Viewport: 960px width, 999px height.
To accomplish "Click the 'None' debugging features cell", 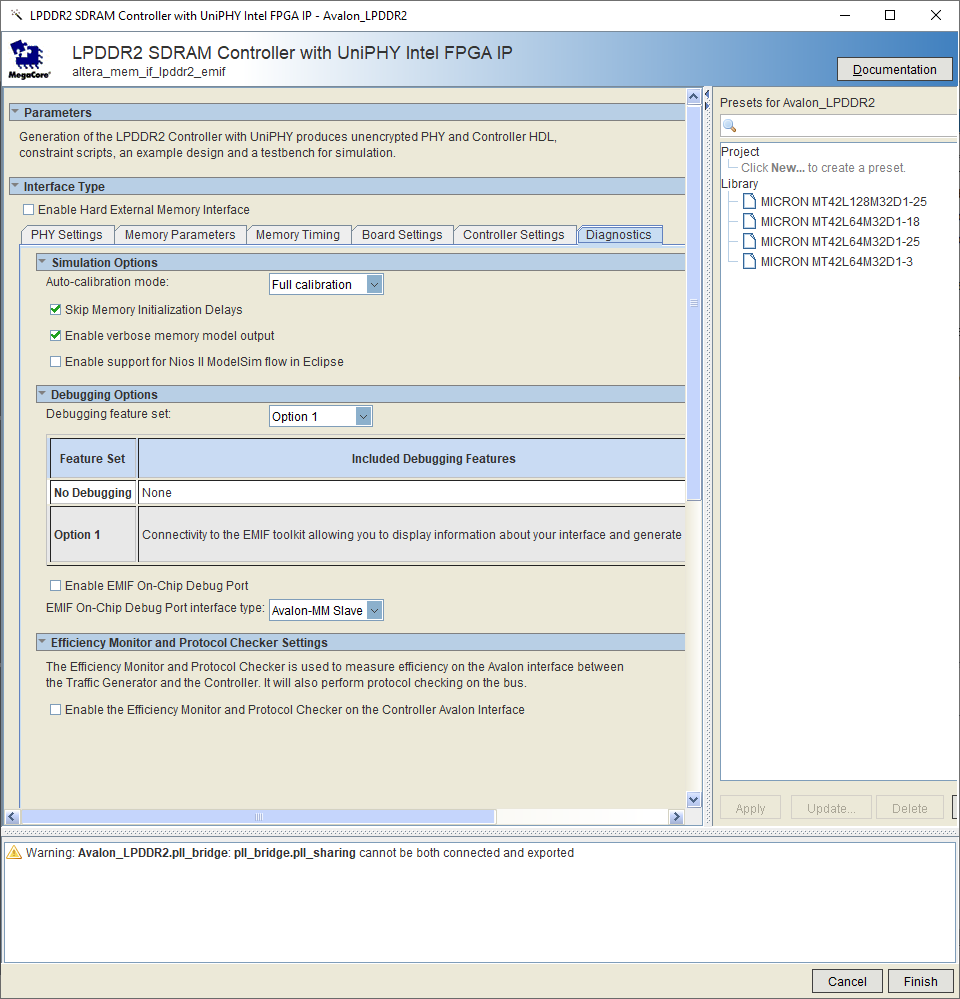I will pos(412,492).
